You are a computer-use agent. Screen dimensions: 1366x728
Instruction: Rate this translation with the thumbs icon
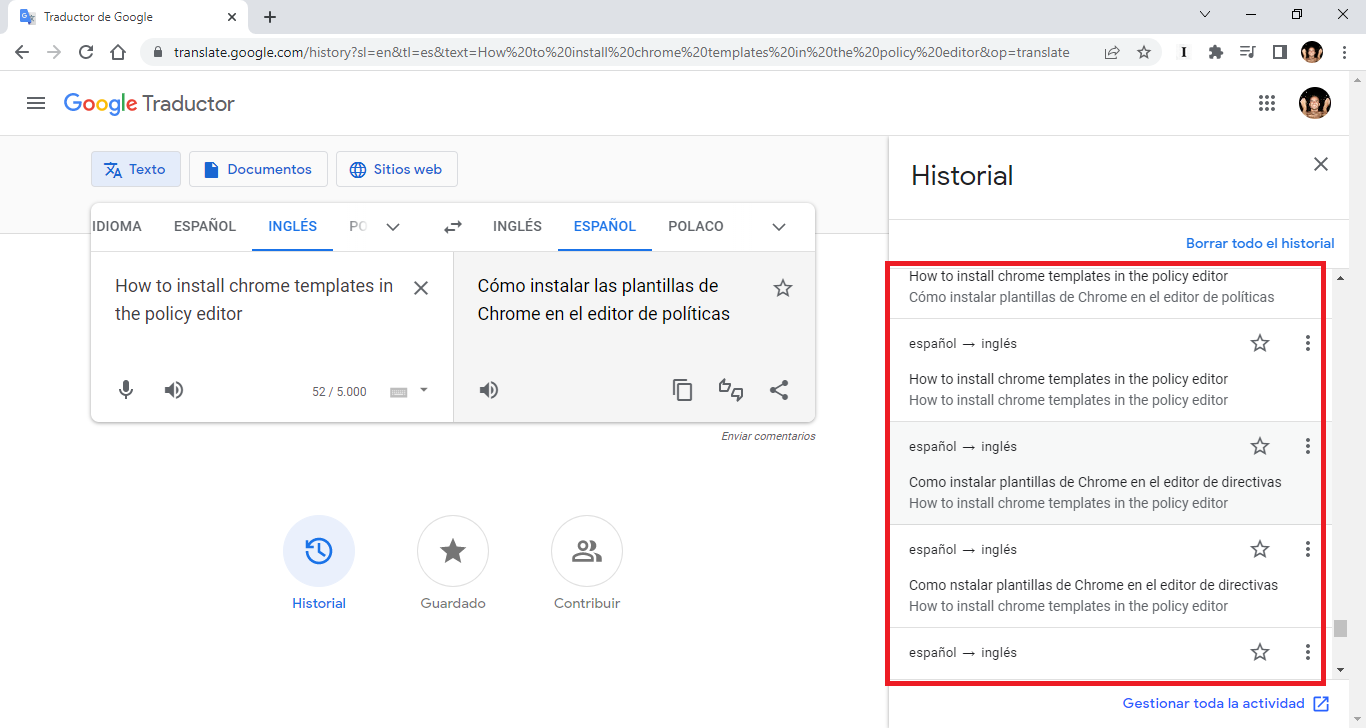click(x=731, y=390)
